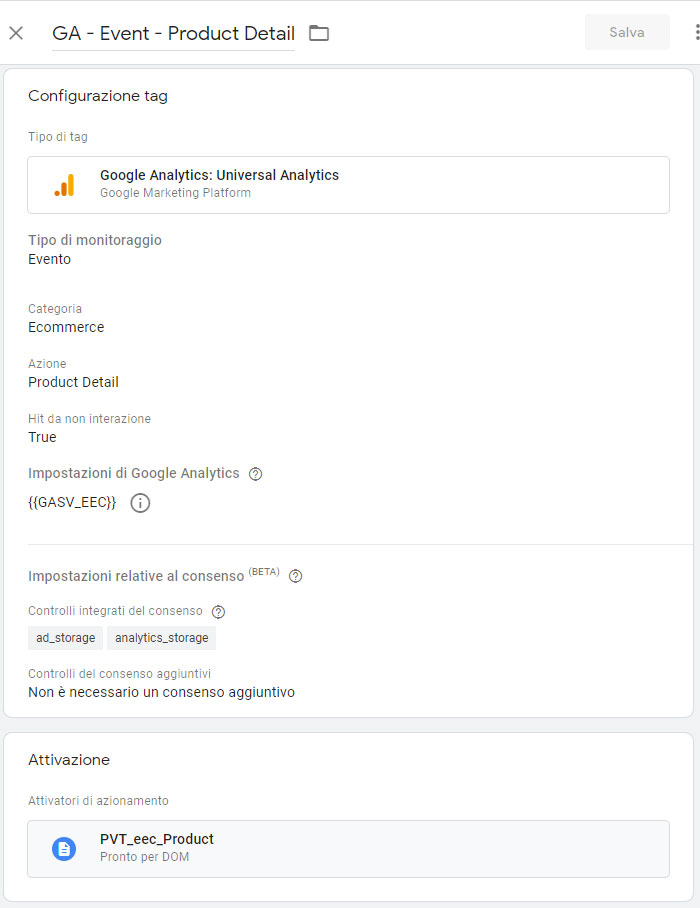The height and width of the screenshot is (908, 700).
Task: Close the tag editor panel
Action: 16,33
